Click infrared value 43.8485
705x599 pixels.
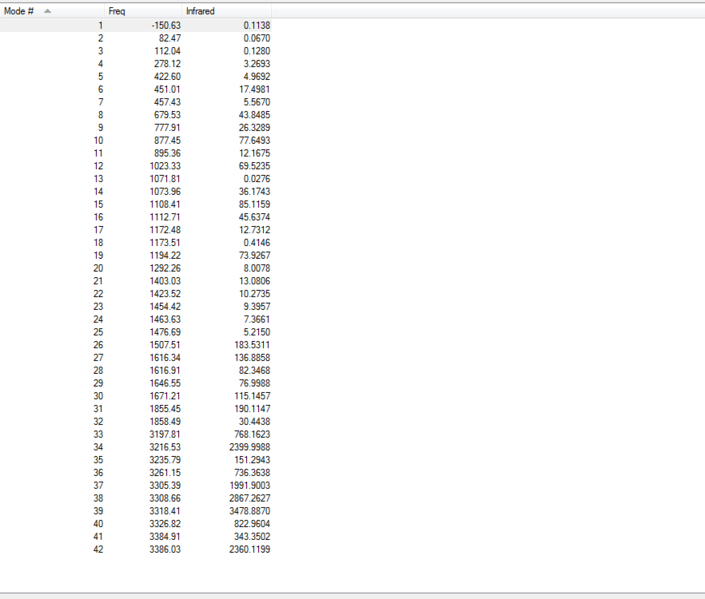point(254,115)
